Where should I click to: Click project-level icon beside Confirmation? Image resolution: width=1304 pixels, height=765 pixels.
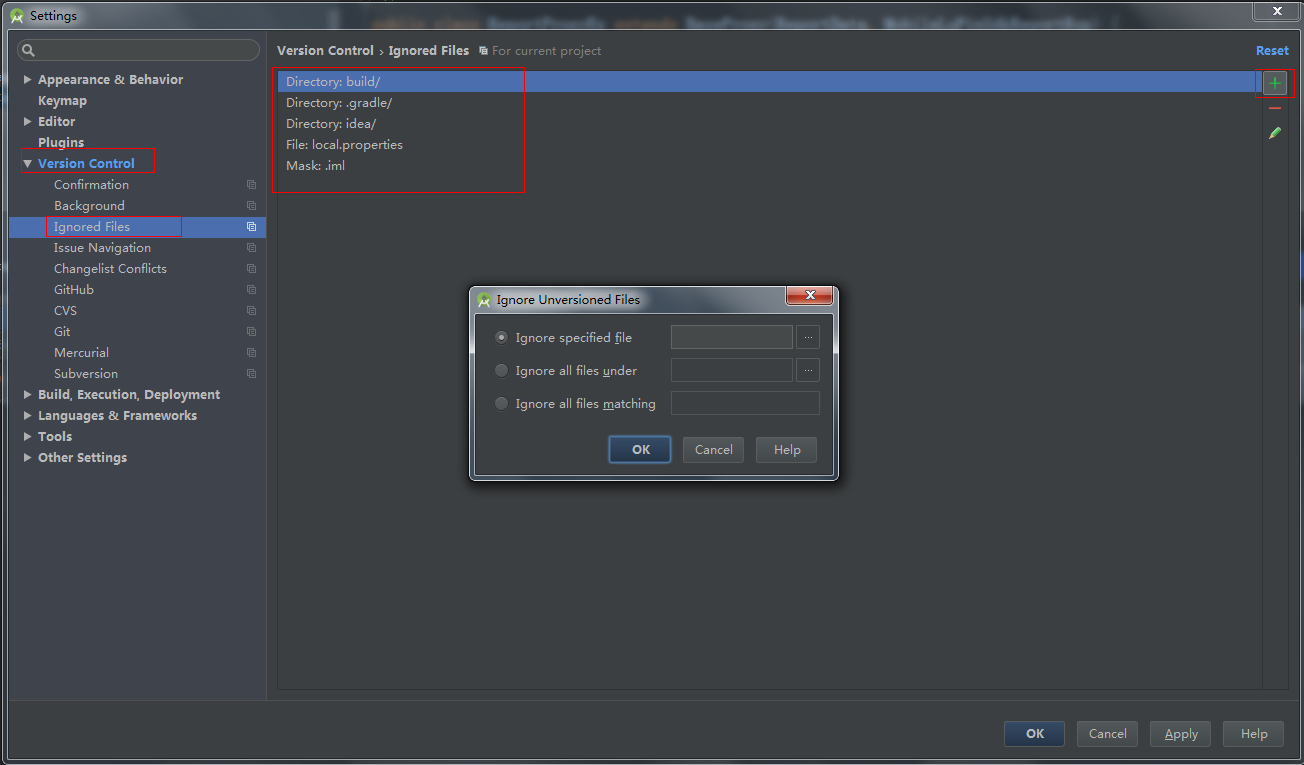(251, 185)
